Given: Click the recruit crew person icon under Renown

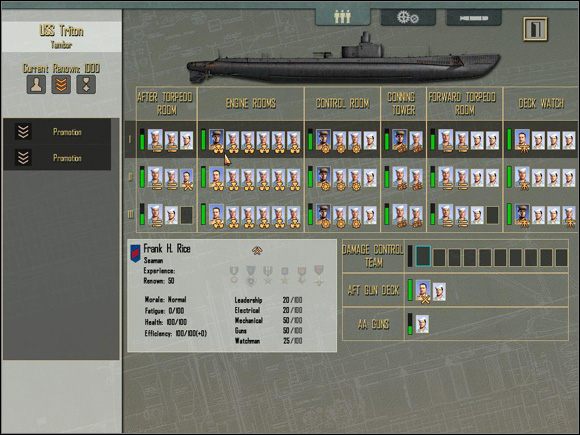Looking at the screenshot, I should (36, 84).
